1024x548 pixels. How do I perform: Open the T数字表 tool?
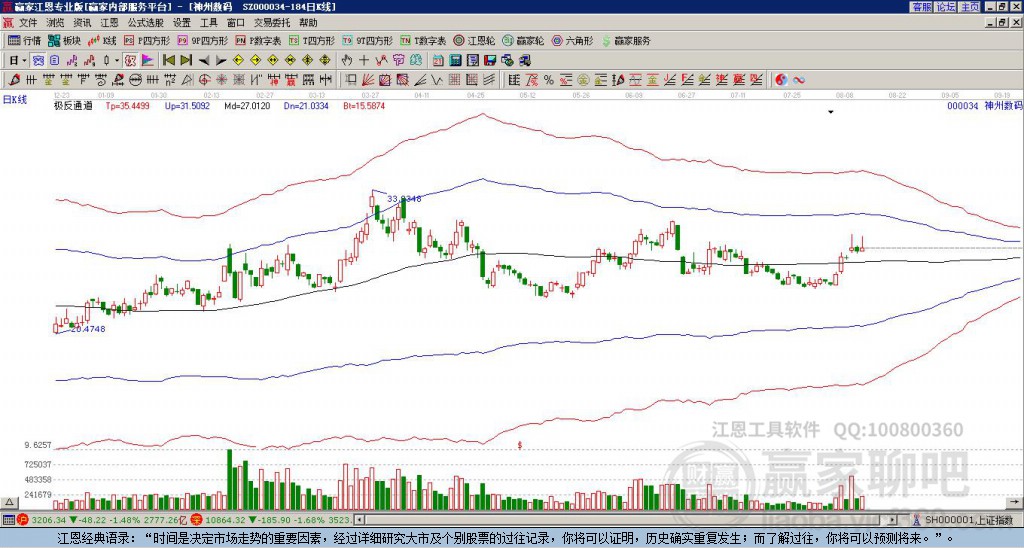(423, 40)
